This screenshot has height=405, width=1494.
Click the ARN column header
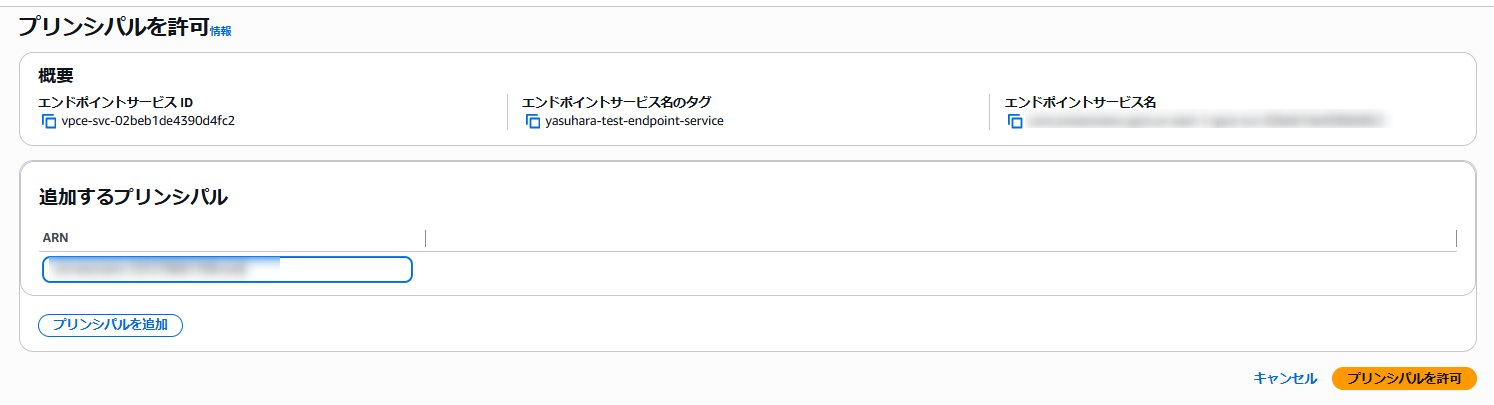coord(55,238)
